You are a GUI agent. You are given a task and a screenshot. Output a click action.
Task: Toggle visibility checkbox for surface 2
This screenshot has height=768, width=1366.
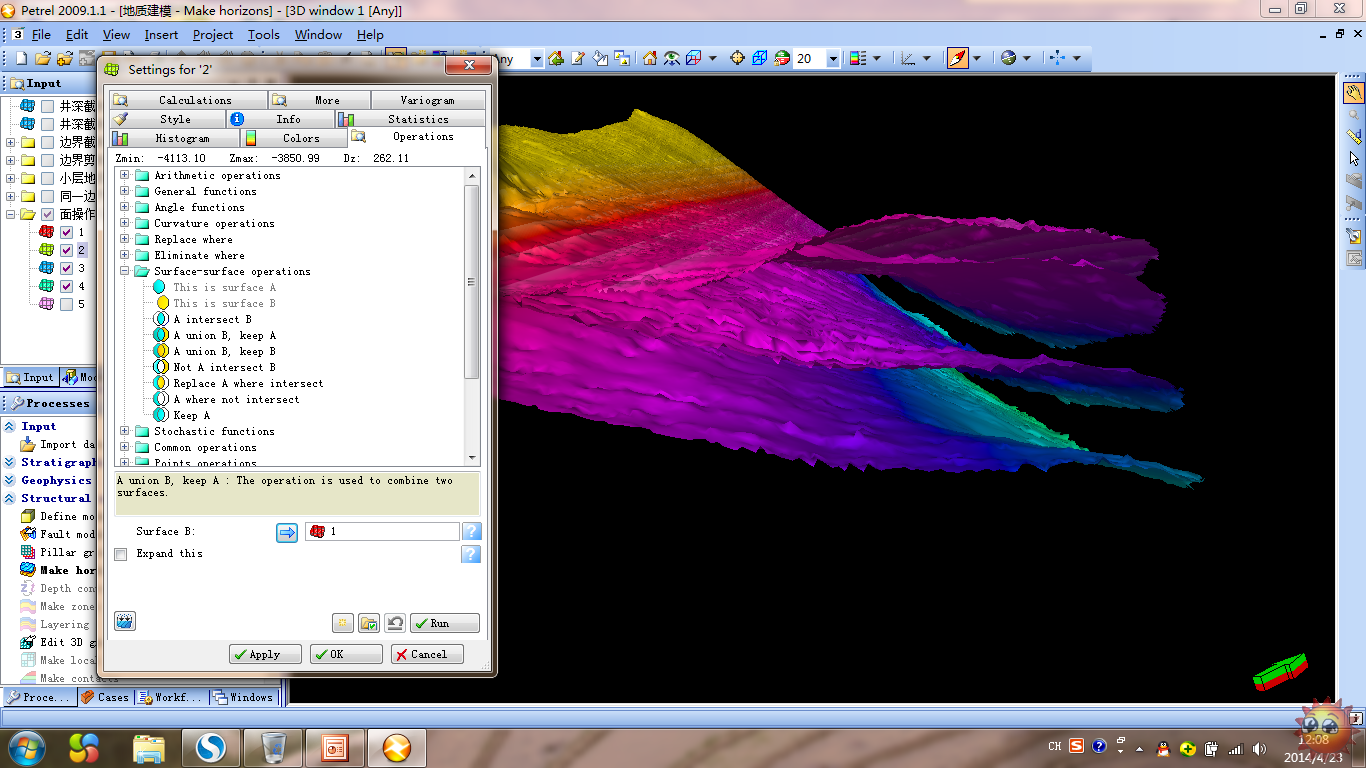tap(67, 250)
